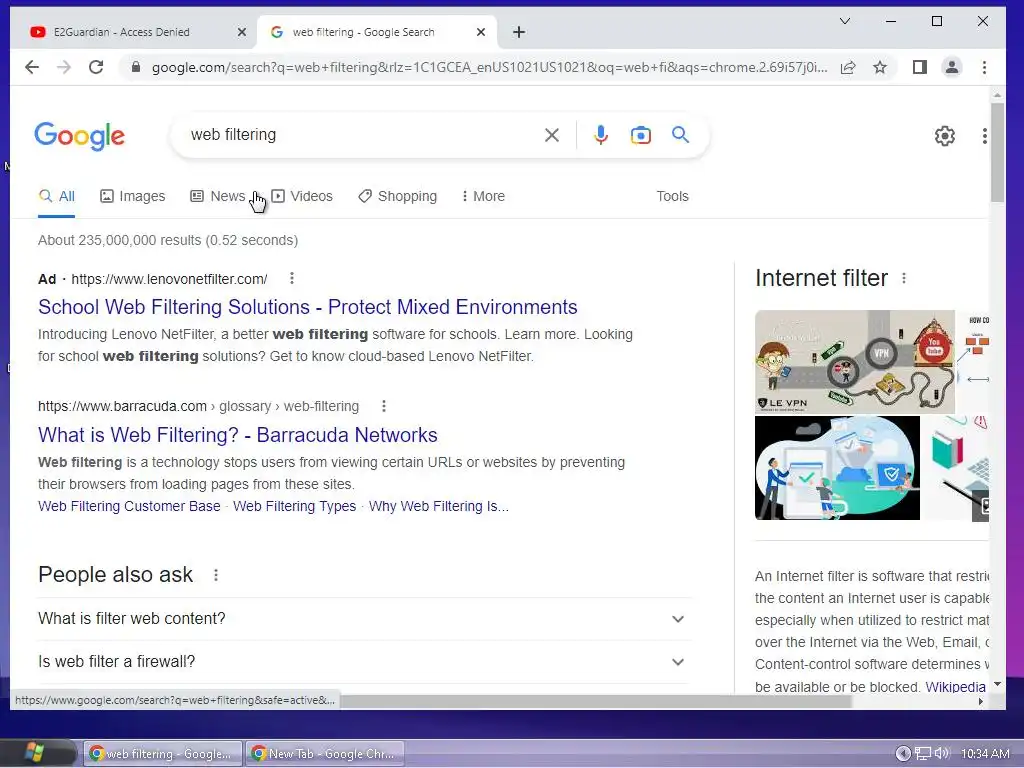Click the horizontal scrollbar thumb
Image resolution: width=1024 pixels, height=768 pixels.
pos(596,701)
